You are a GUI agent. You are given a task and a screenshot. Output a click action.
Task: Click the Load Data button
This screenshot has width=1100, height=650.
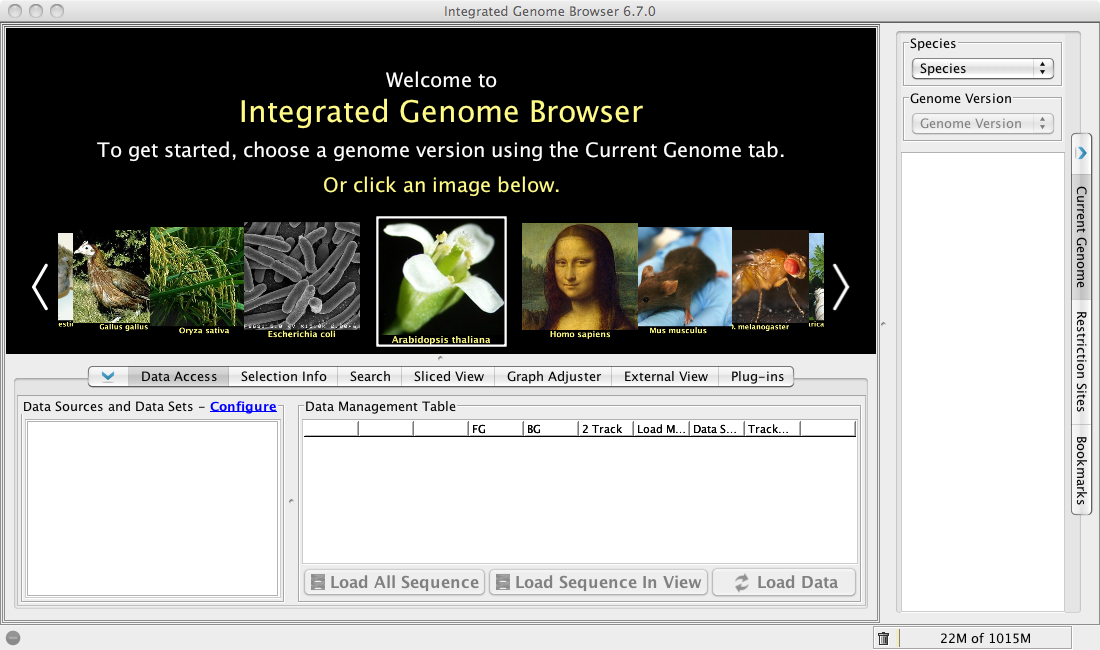point(784,582)
